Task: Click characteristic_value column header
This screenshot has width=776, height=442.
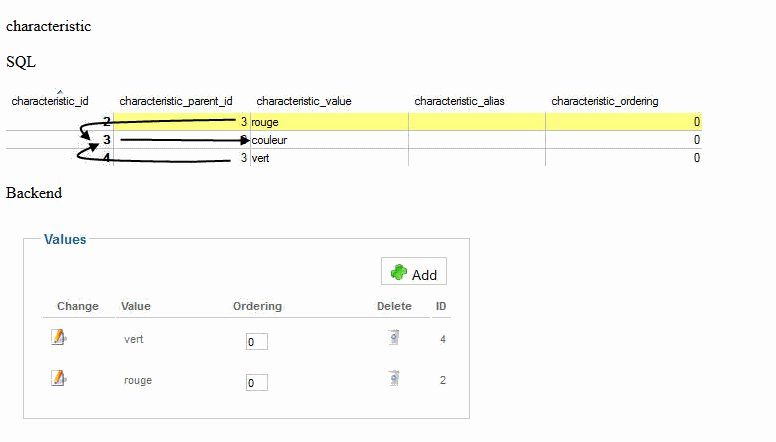Action: point(304,101)
